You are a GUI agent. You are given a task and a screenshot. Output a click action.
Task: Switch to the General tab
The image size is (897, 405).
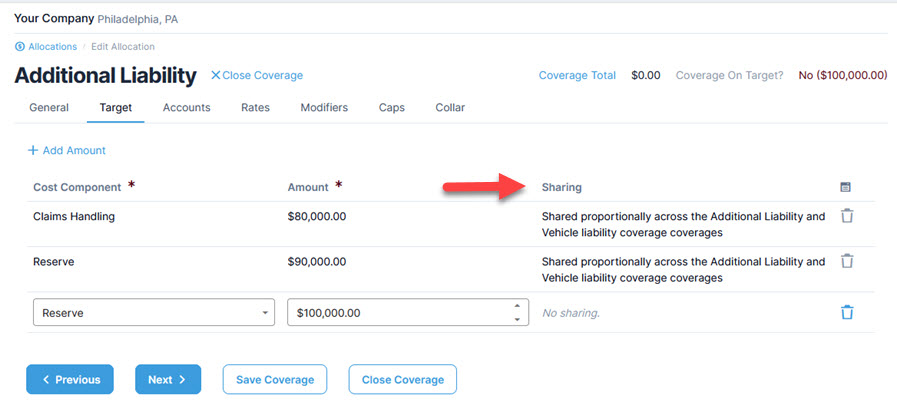coord(49,108)
